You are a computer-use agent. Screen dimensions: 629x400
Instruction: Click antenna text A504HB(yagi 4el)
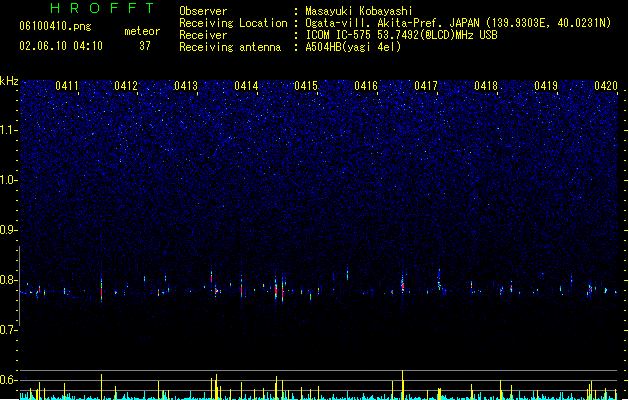pos(353,47)
